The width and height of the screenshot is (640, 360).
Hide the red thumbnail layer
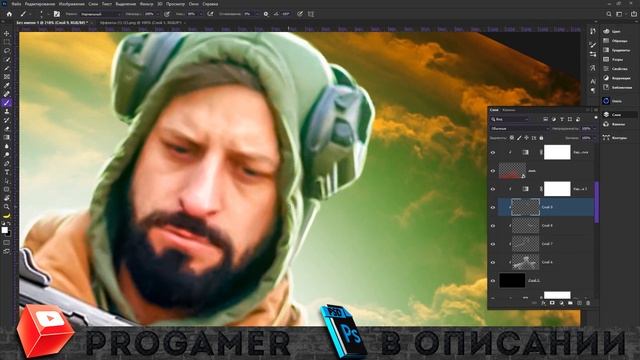pyautogui.click(x=493, y=171)
